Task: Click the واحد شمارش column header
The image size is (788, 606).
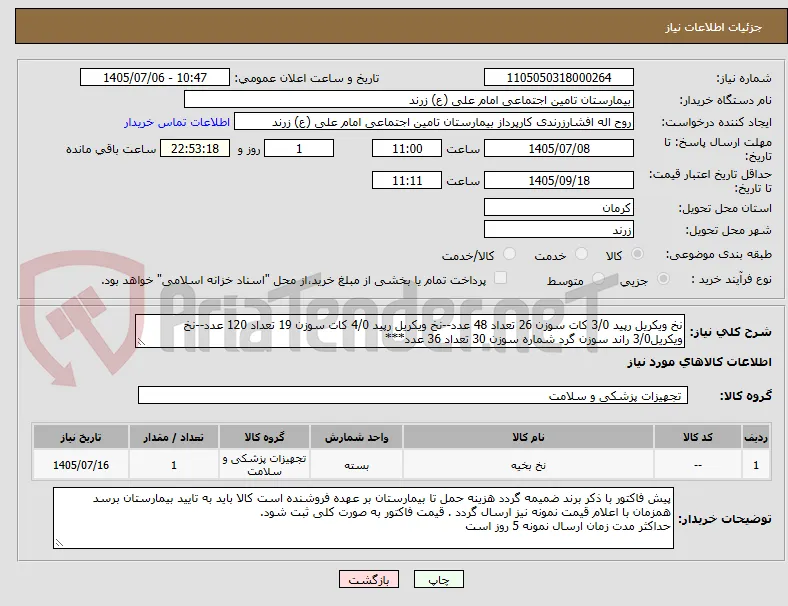Action: [356, 437]
